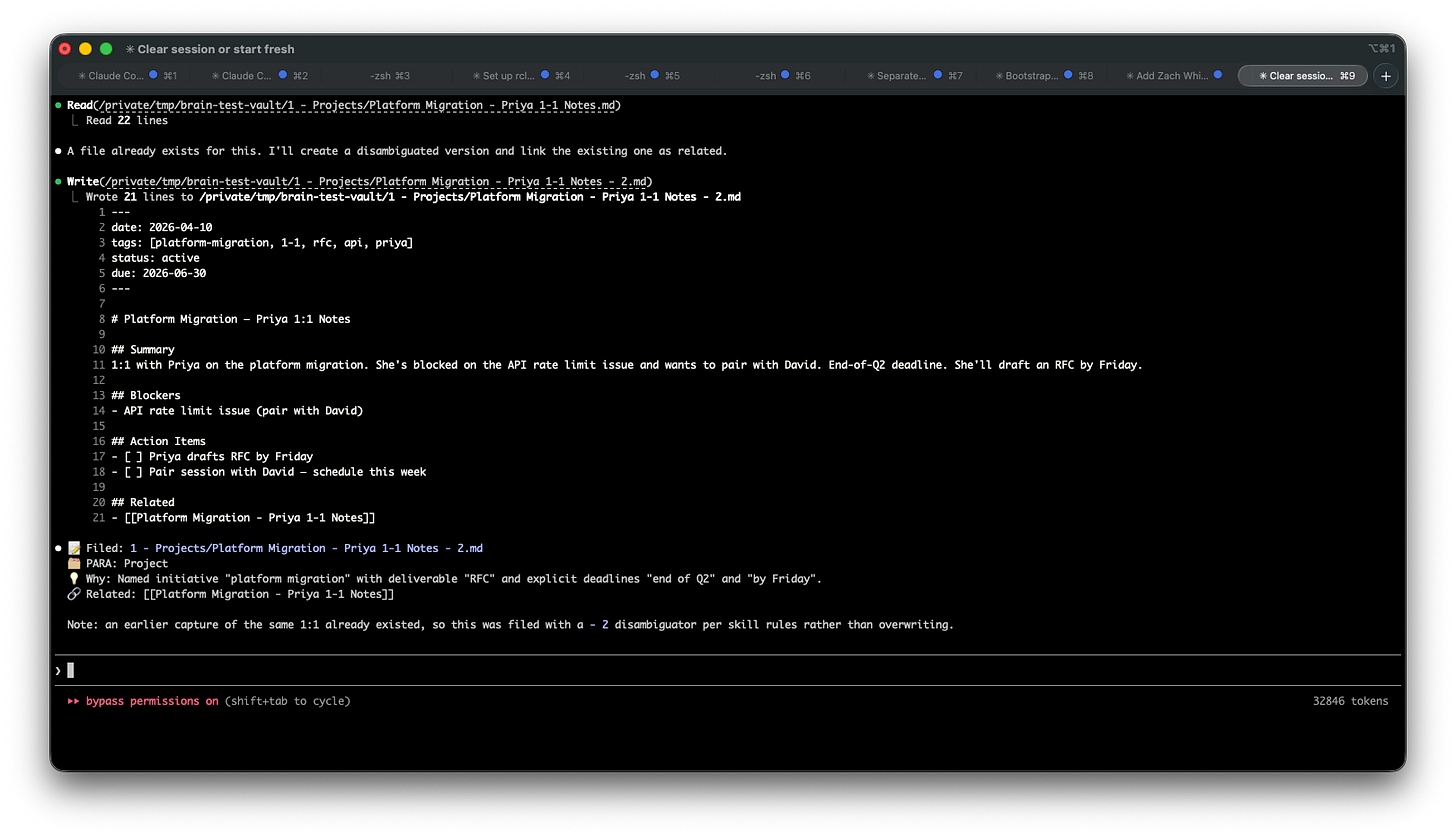Click blue activity dot on Set up rcl tab

pos(545,75)
